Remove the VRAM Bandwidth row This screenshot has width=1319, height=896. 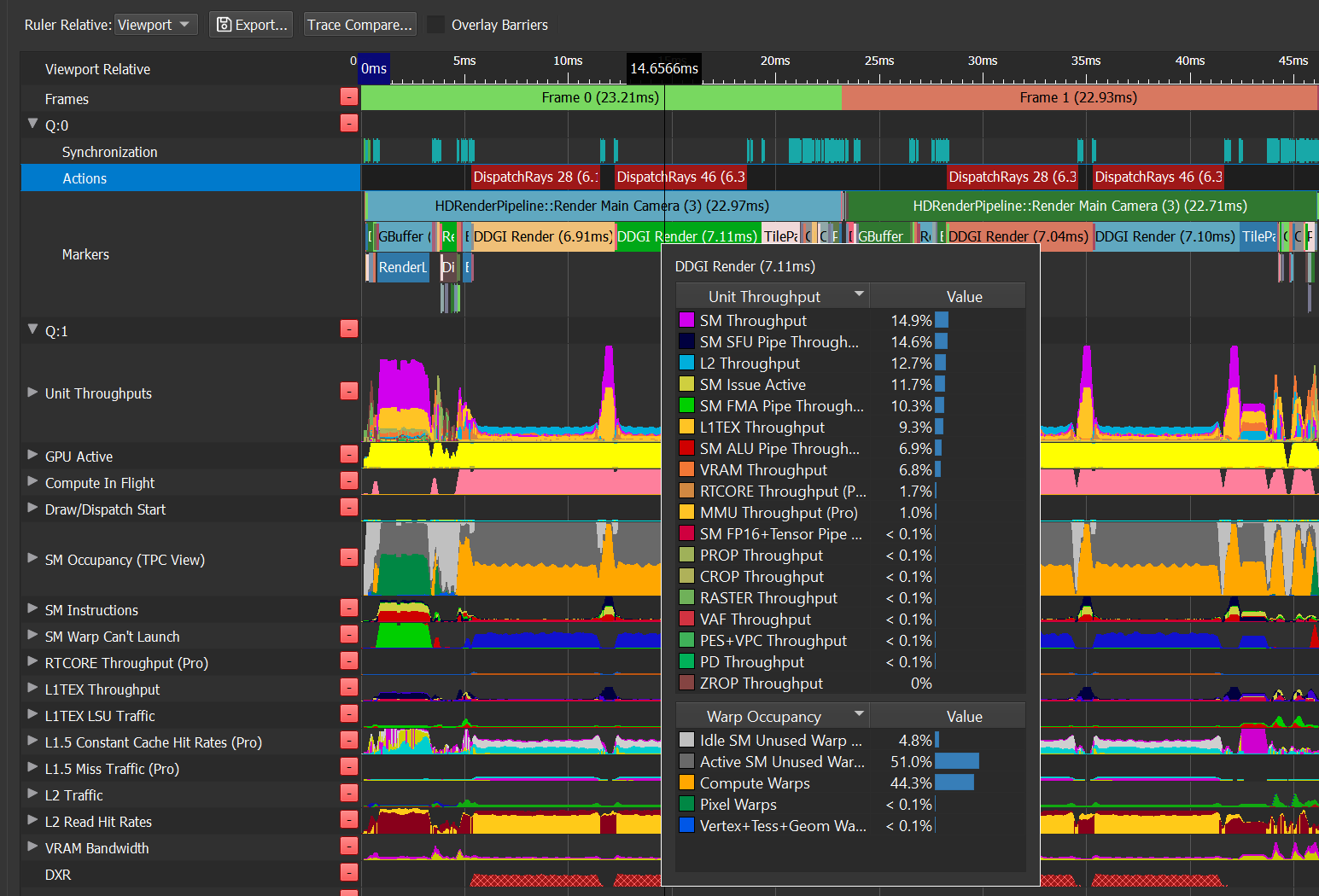pos(349,847)
